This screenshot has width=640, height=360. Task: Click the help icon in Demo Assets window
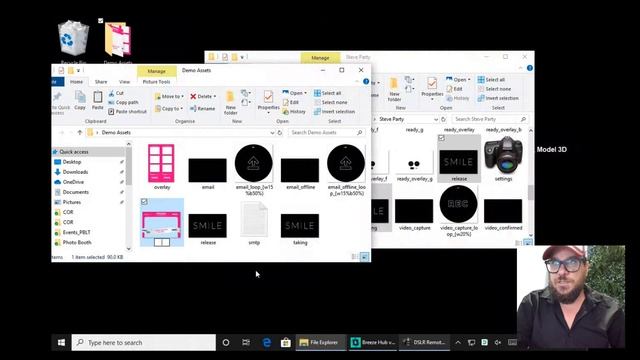click(x=366, y=82)
